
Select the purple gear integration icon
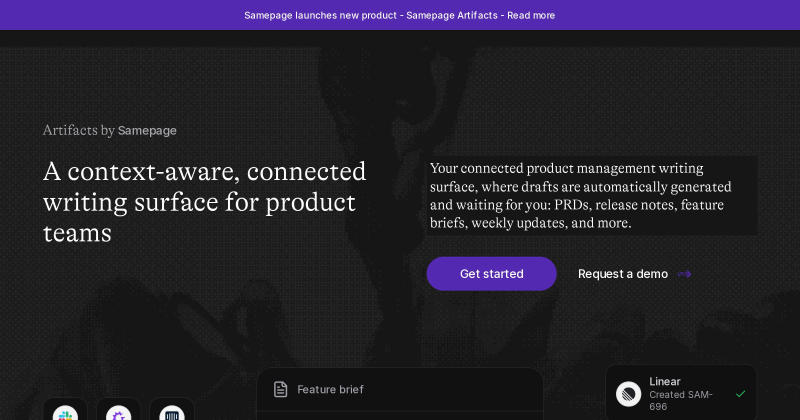(x=118, y=413)
